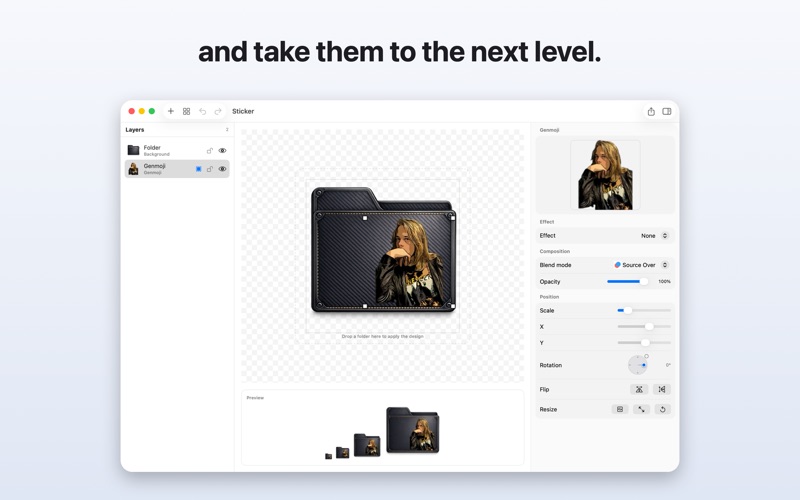This screenshot has width=800, height=500.
Task: Click the blue mask icon on Genmoji layer
Action: (x=198, y=169)
